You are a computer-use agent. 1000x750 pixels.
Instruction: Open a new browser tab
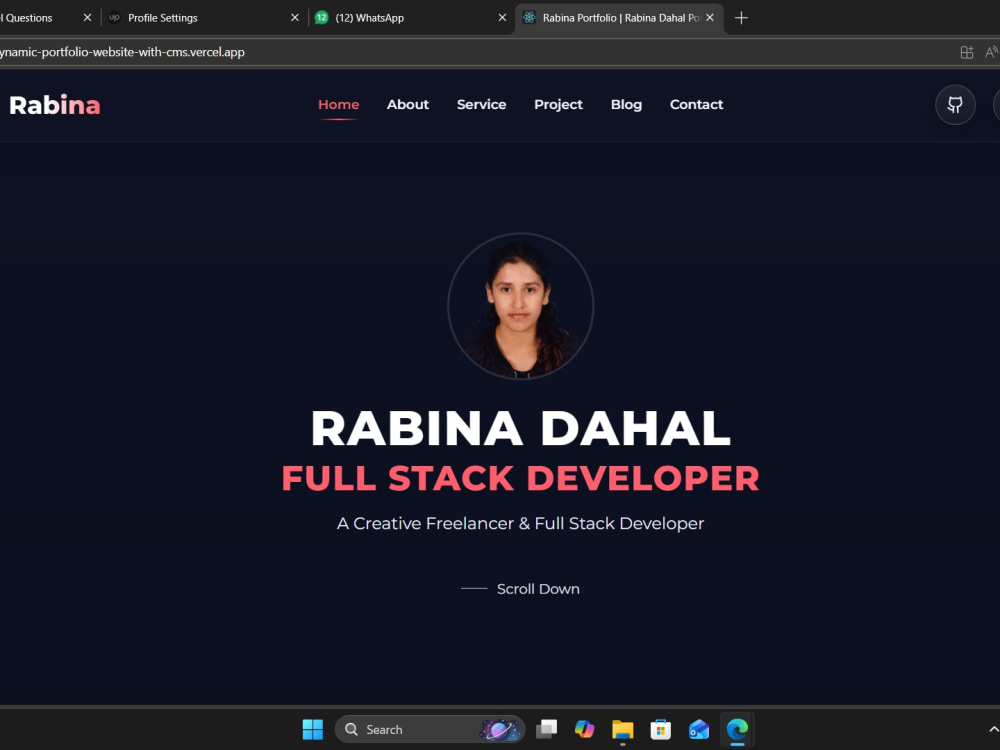click(741, 18)
